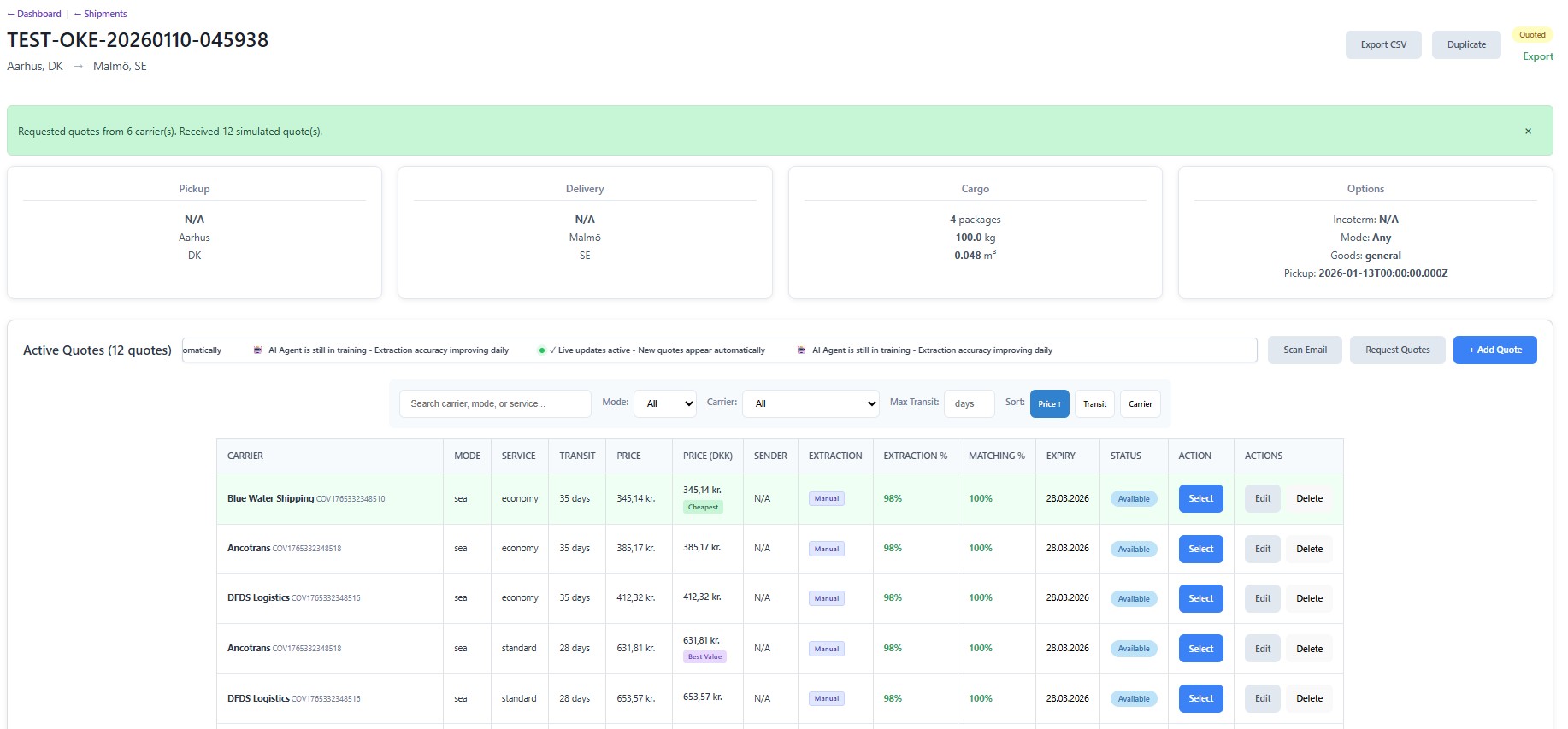Viewport: 1568px width, 729px height.
Task: Click the Export CSV button
Action: pos(1383,44)
